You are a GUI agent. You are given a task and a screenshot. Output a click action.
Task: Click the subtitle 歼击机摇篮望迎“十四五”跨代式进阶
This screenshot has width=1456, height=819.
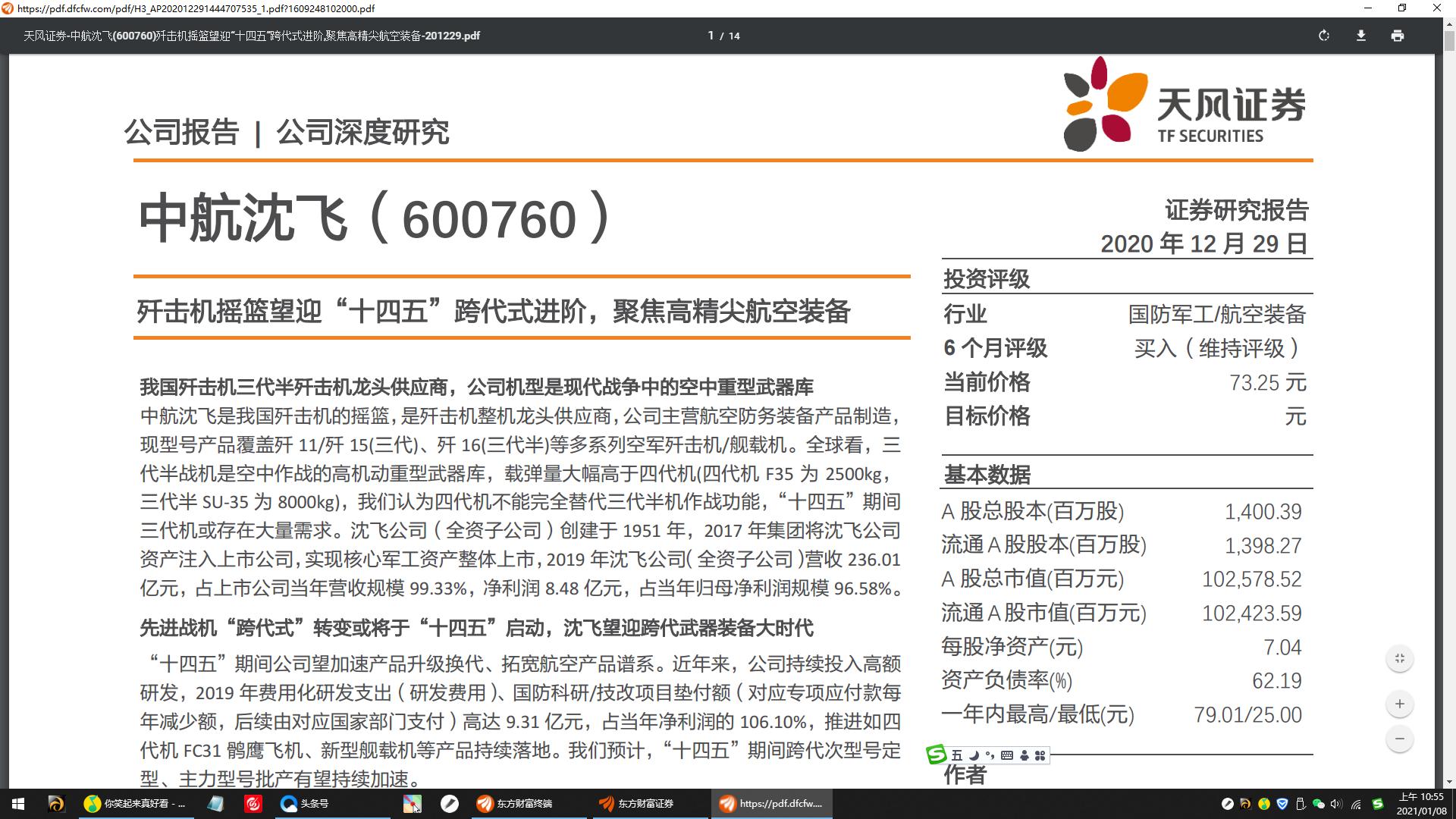tap(362, 311)
